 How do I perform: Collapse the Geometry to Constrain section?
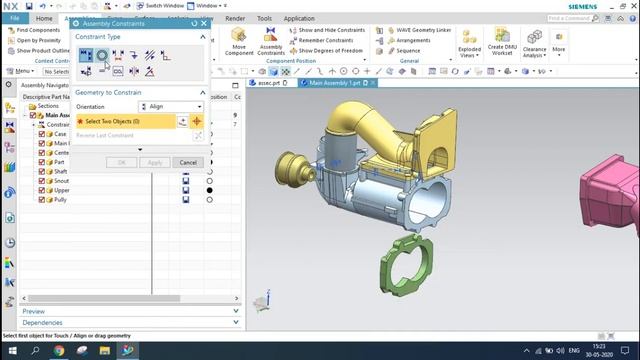coord(202,93)
